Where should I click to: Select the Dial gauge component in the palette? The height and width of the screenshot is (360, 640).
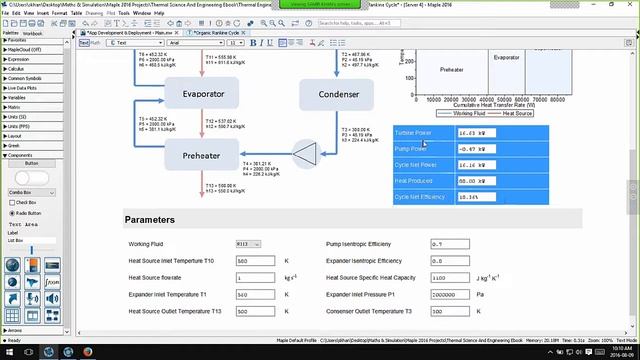point(12,265)
